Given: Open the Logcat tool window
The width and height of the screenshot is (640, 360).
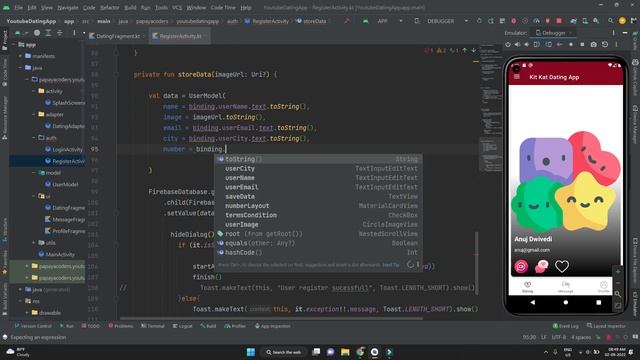Looking at the screenshot, I should click(182, 326).
